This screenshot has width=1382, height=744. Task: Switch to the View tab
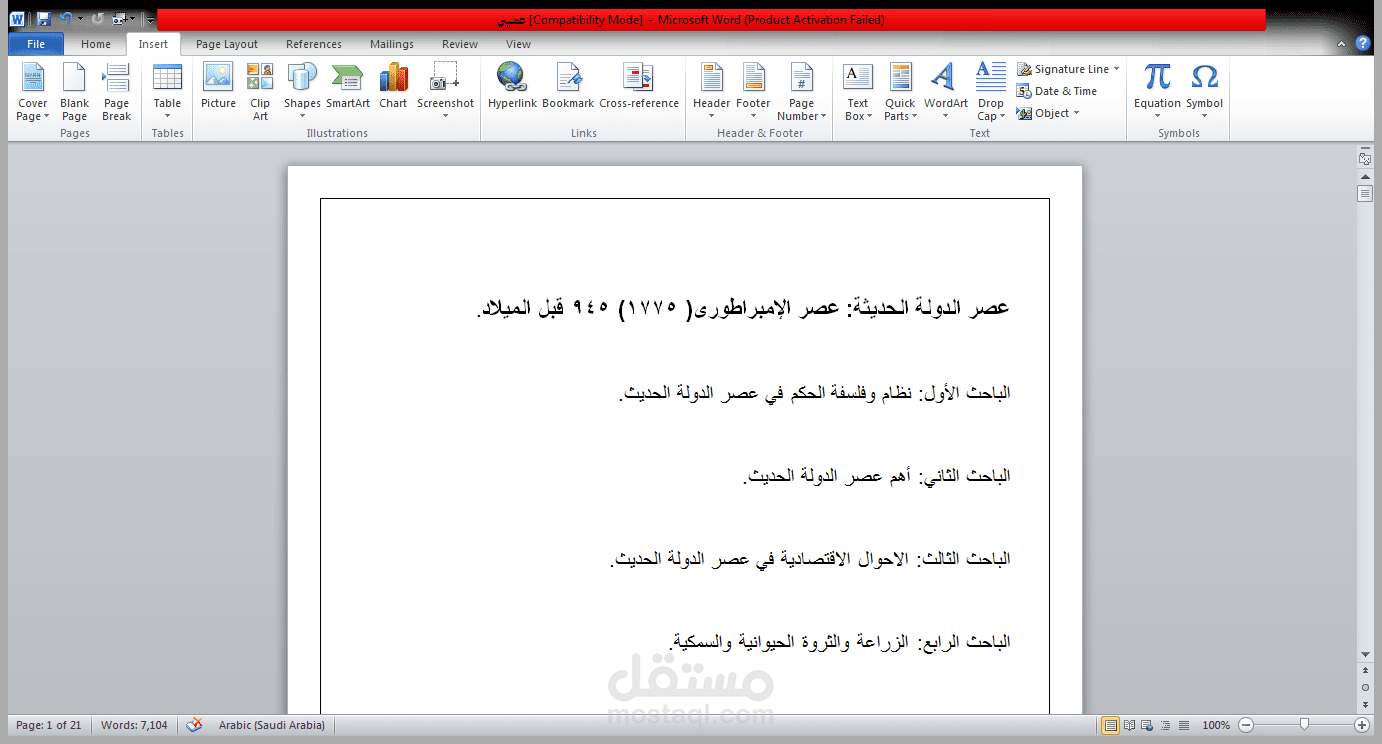pyautogui.click(x=518, y=44)
